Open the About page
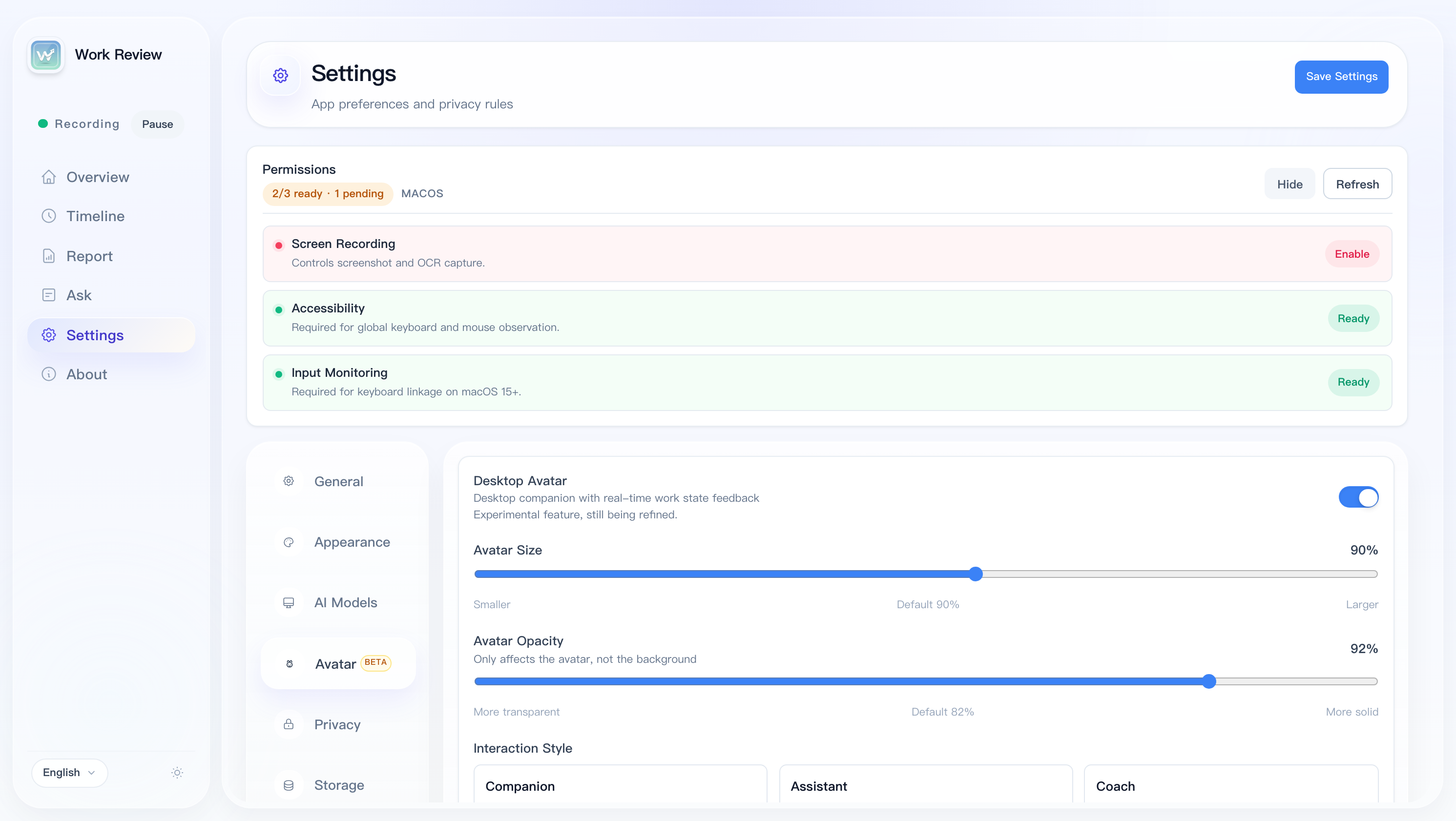1456x821 pixels. tap(111, 374)
